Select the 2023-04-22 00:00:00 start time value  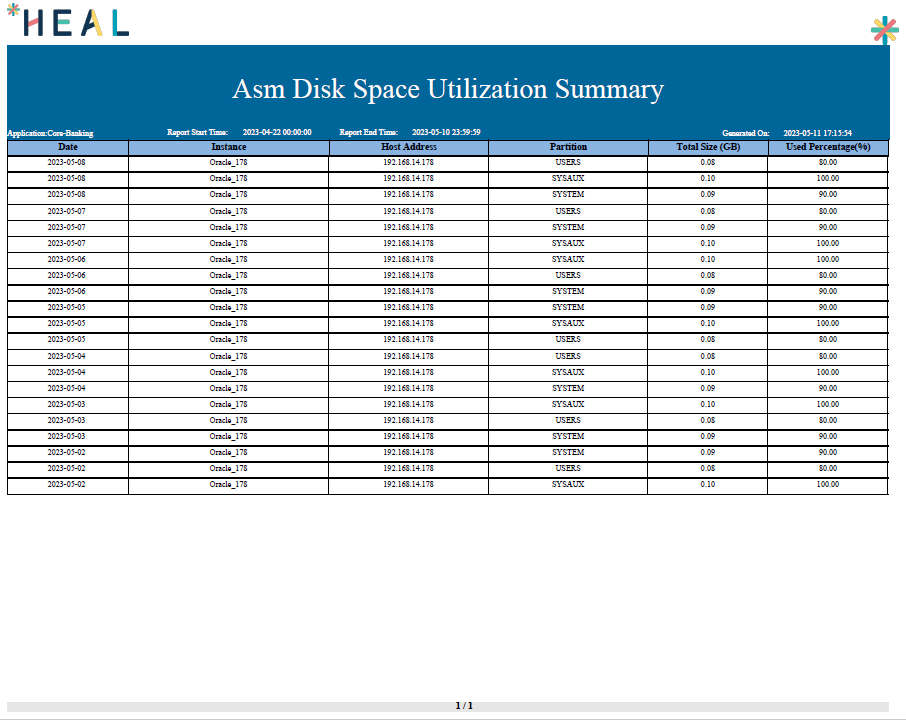click(x=277, y=132)
